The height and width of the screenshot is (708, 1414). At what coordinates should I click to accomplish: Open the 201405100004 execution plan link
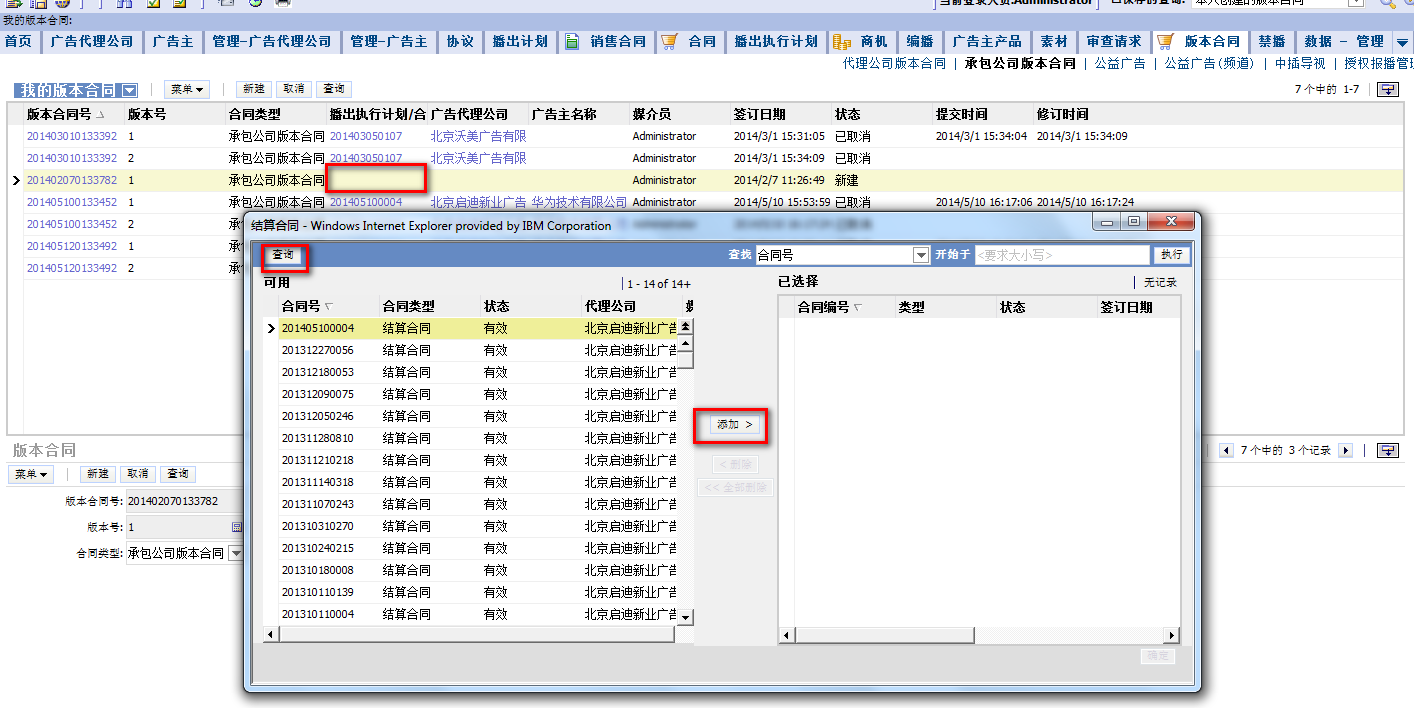pos(366,202)
